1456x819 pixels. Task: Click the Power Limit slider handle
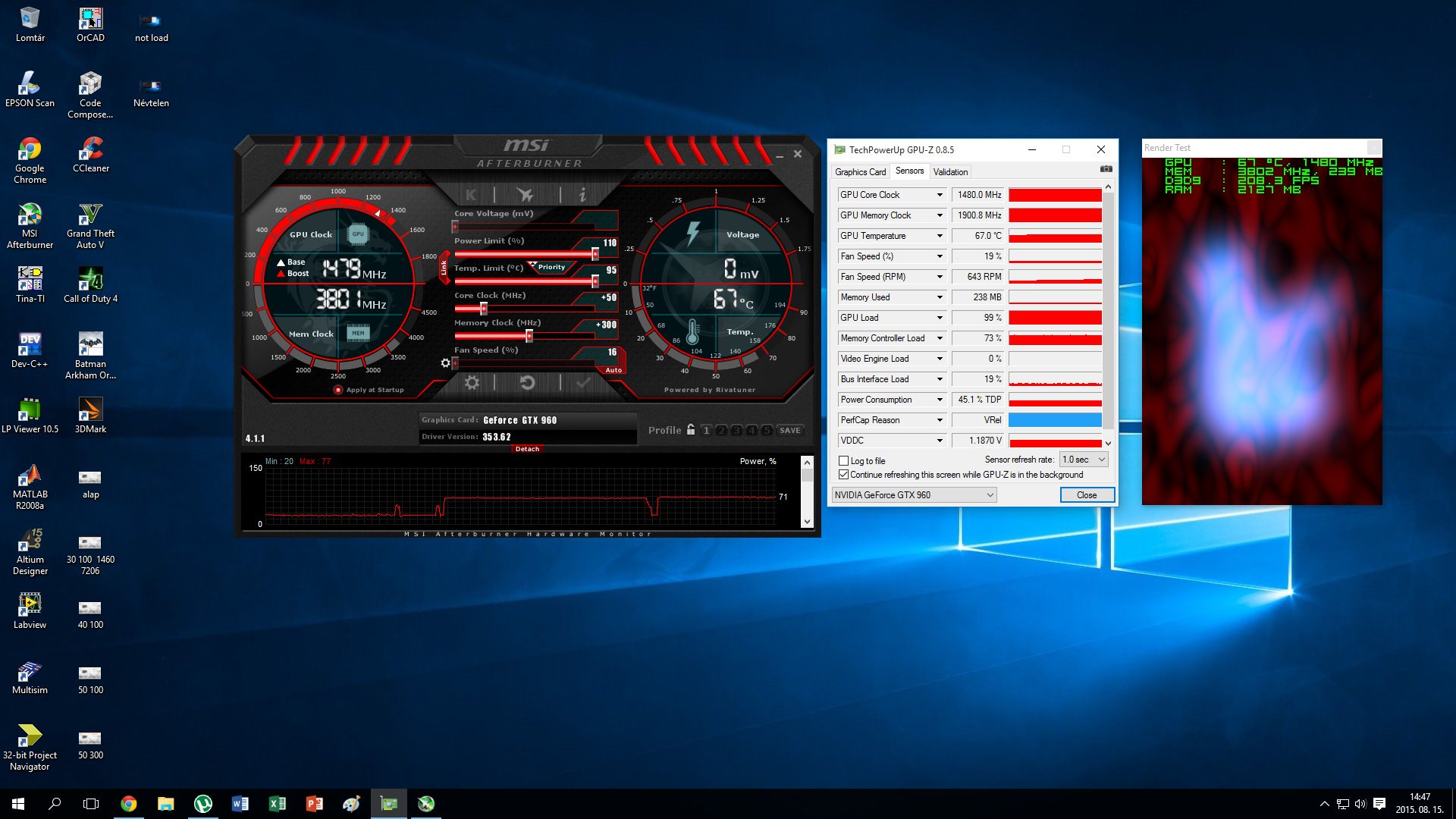pyautogui.click(x=595, y=254)
